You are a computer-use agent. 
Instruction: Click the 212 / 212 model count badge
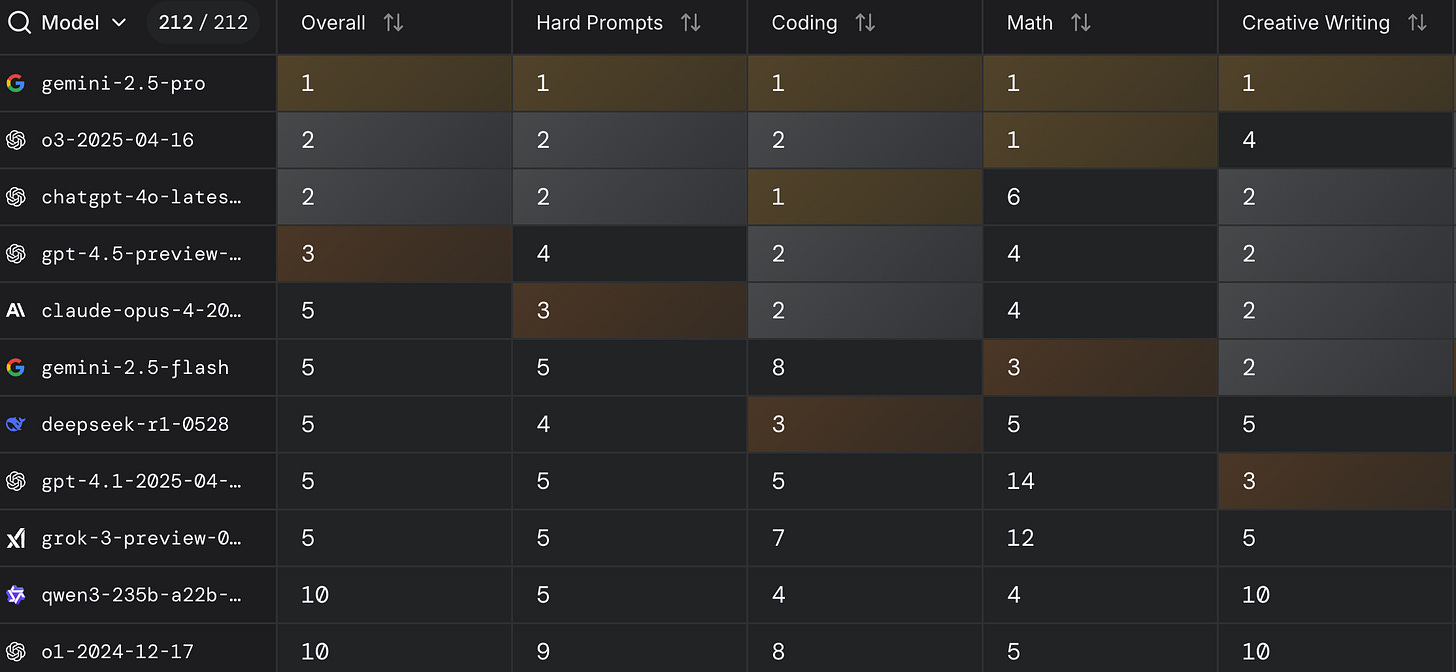click(x=203, y=22)
